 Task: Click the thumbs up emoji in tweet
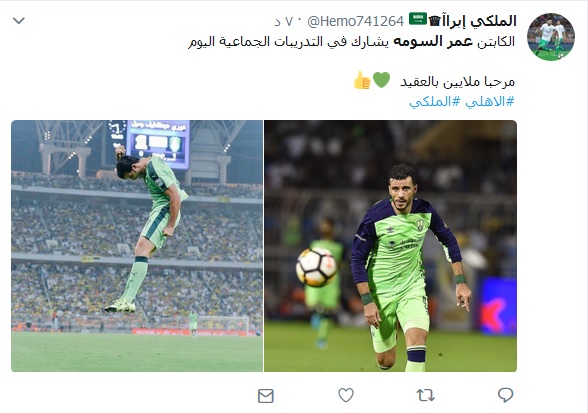pos(362,80)
